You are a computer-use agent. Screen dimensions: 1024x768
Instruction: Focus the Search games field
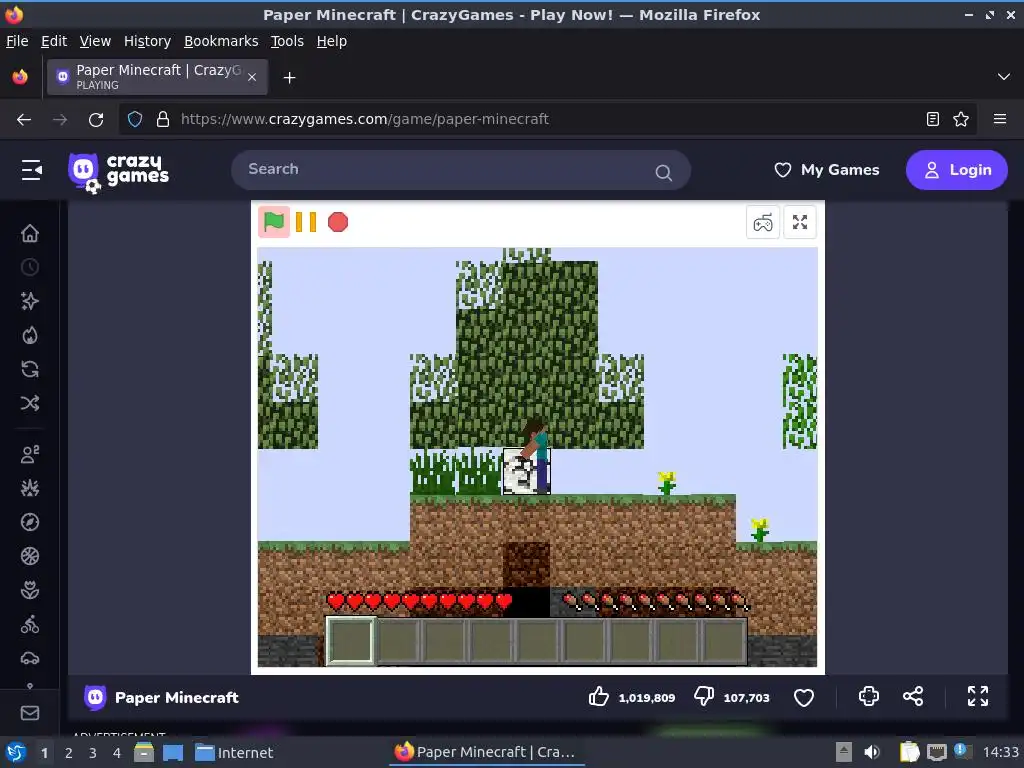(x=460, y=170)
